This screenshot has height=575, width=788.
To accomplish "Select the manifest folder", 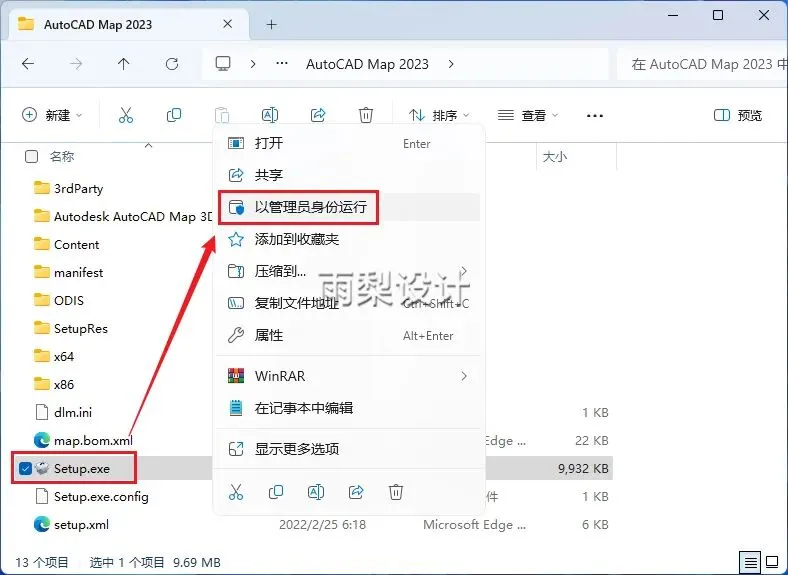I will click(78, 272).
